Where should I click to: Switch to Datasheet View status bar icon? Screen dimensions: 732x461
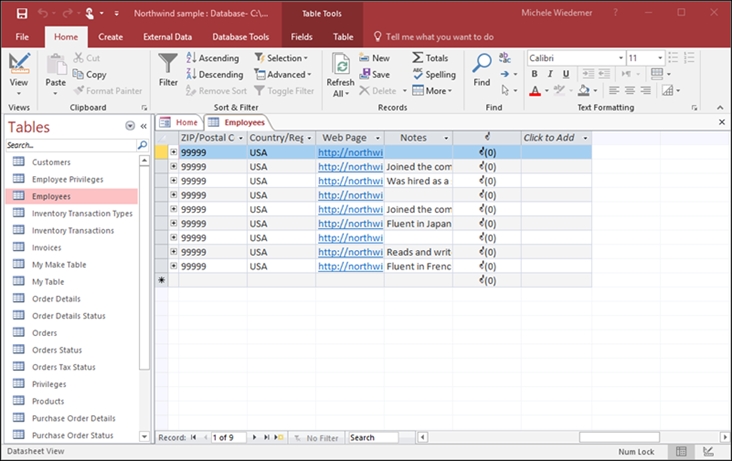pyautogui.click(x=681, y=451)
